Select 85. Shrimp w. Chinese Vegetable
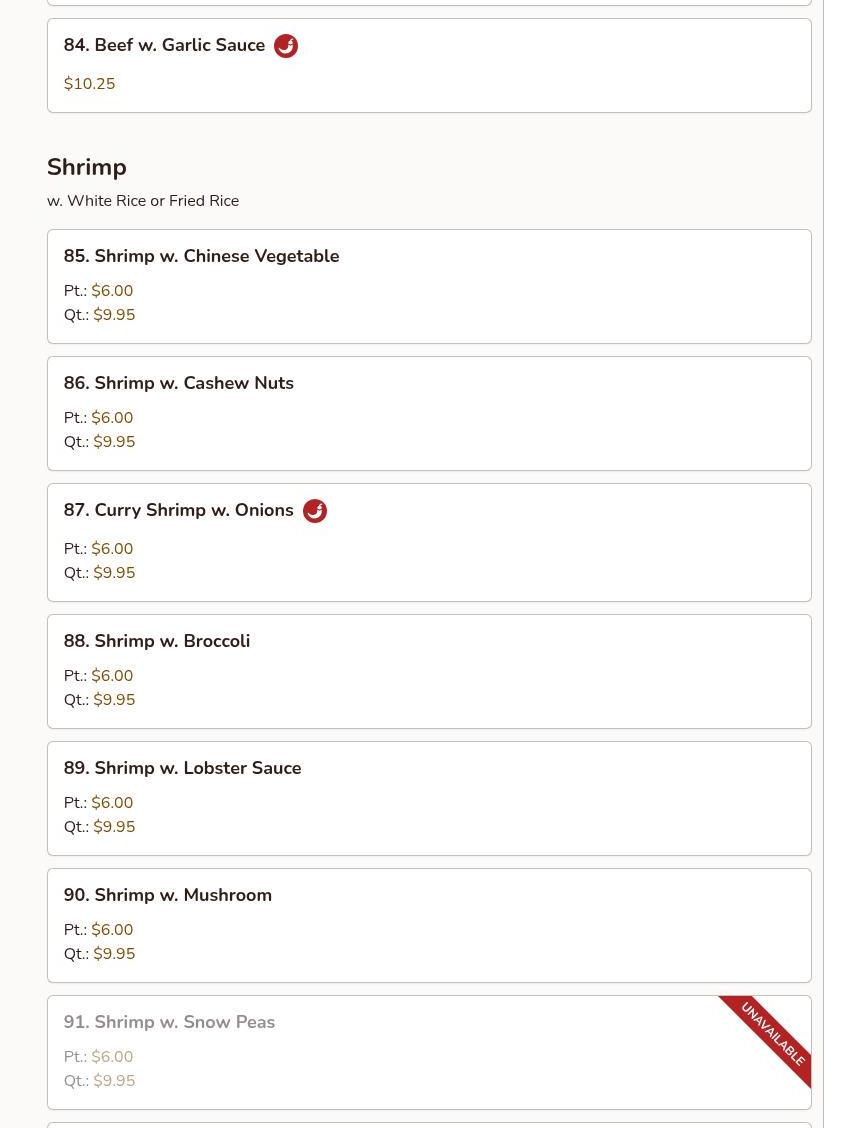This screenshot has width=864, height=1128. click(201, 257)
